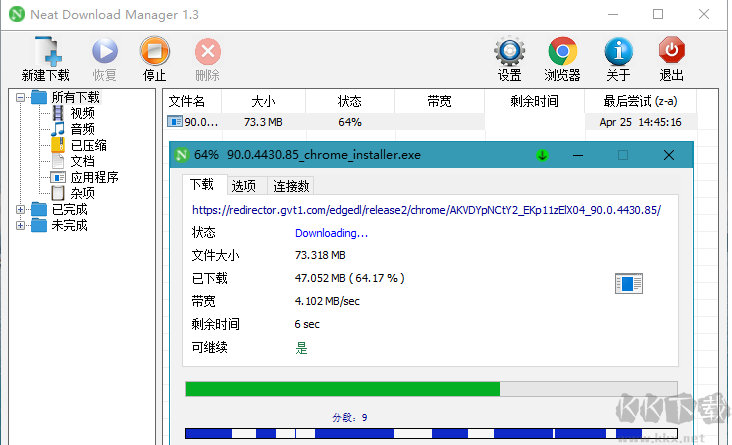
Task: Click the green download progress bar
Action: (431, 389)
